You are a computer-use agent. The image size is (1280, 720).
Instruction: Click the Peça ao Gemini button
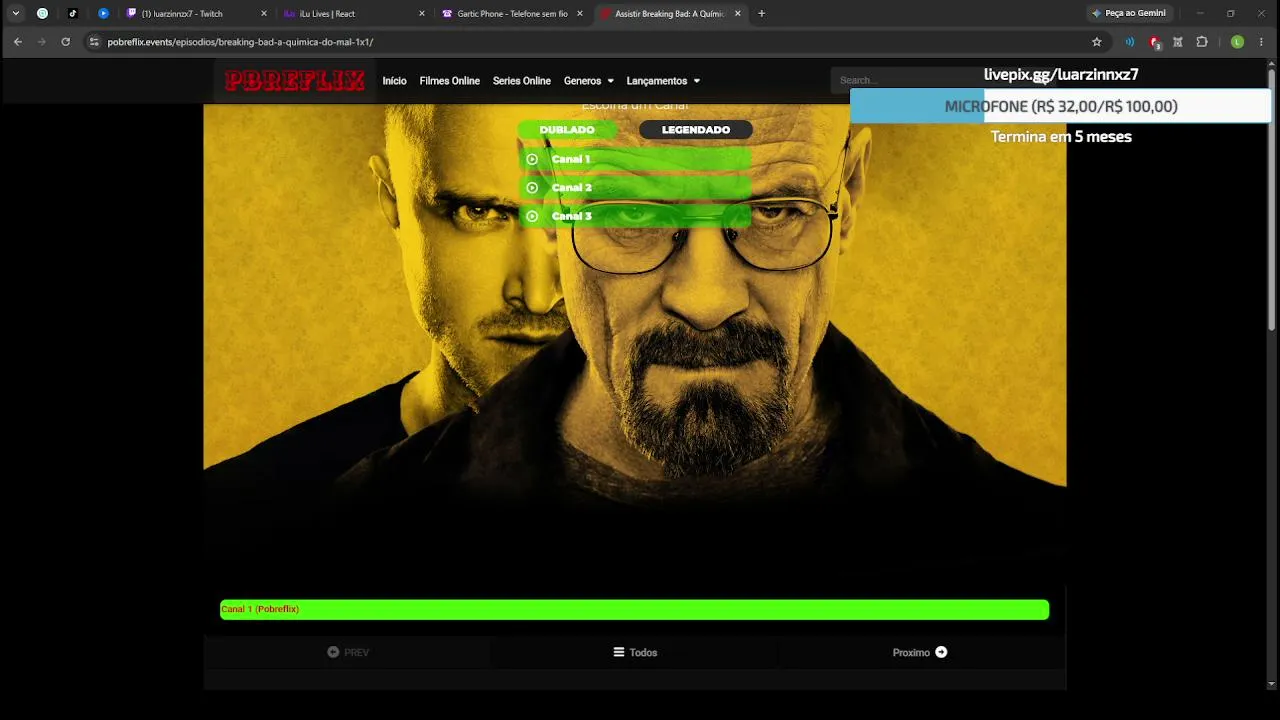[x=1129, y=14]
